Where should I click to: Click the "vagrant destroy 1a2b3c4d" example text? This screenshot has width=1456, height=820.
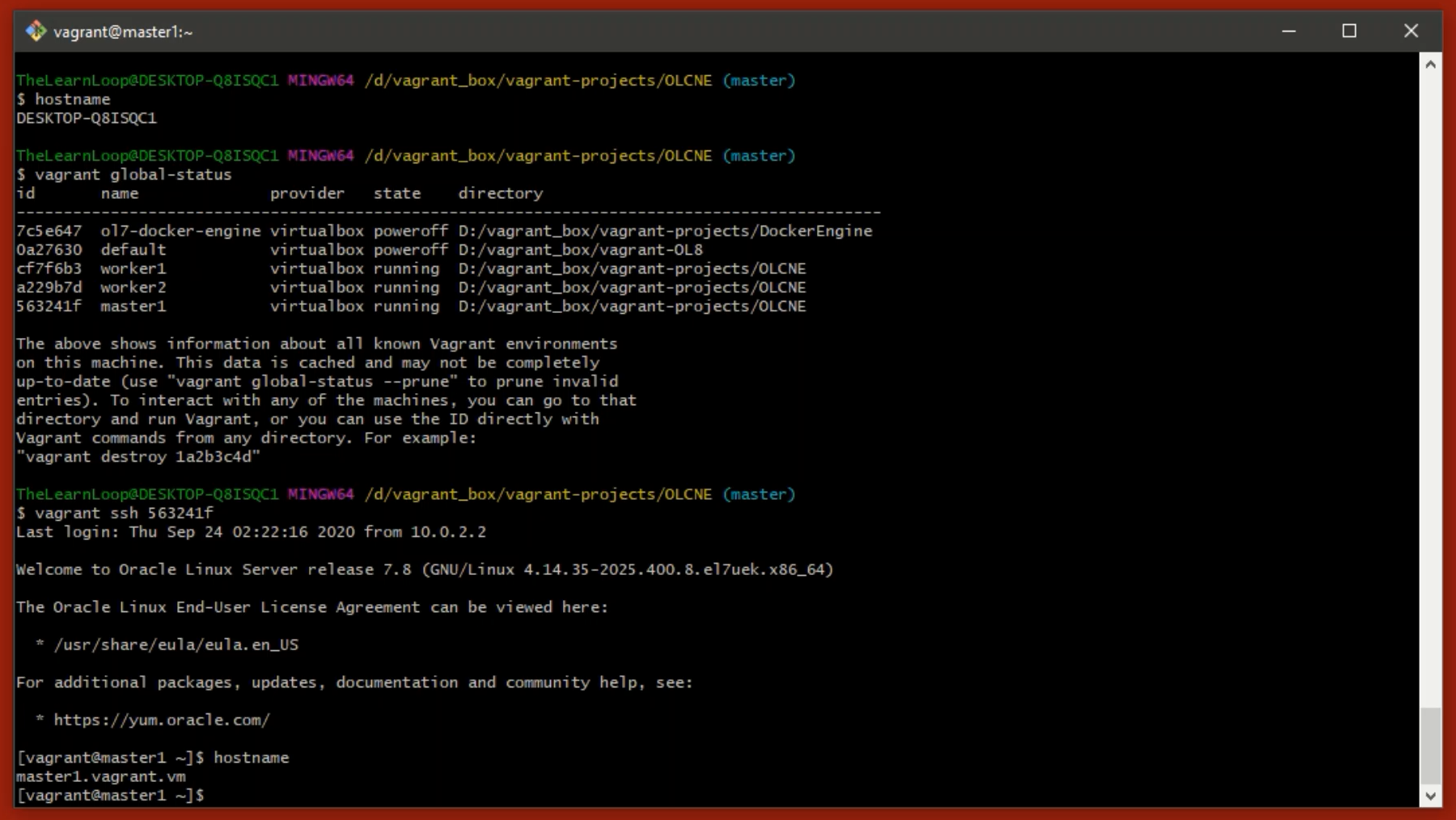click(138, 457)
